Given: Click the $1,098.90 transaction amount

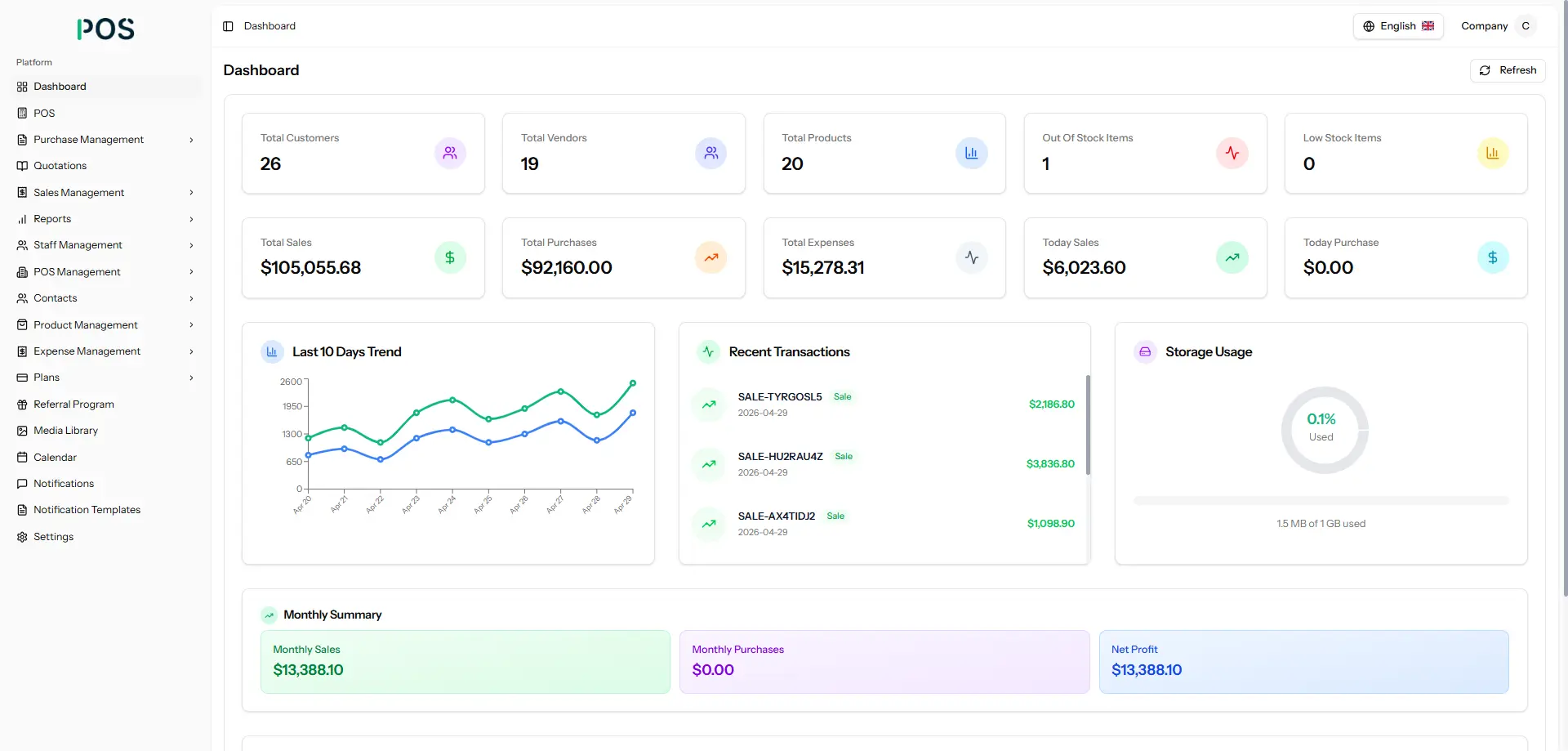Looking at the screenshot, I should click(1051, 524).
